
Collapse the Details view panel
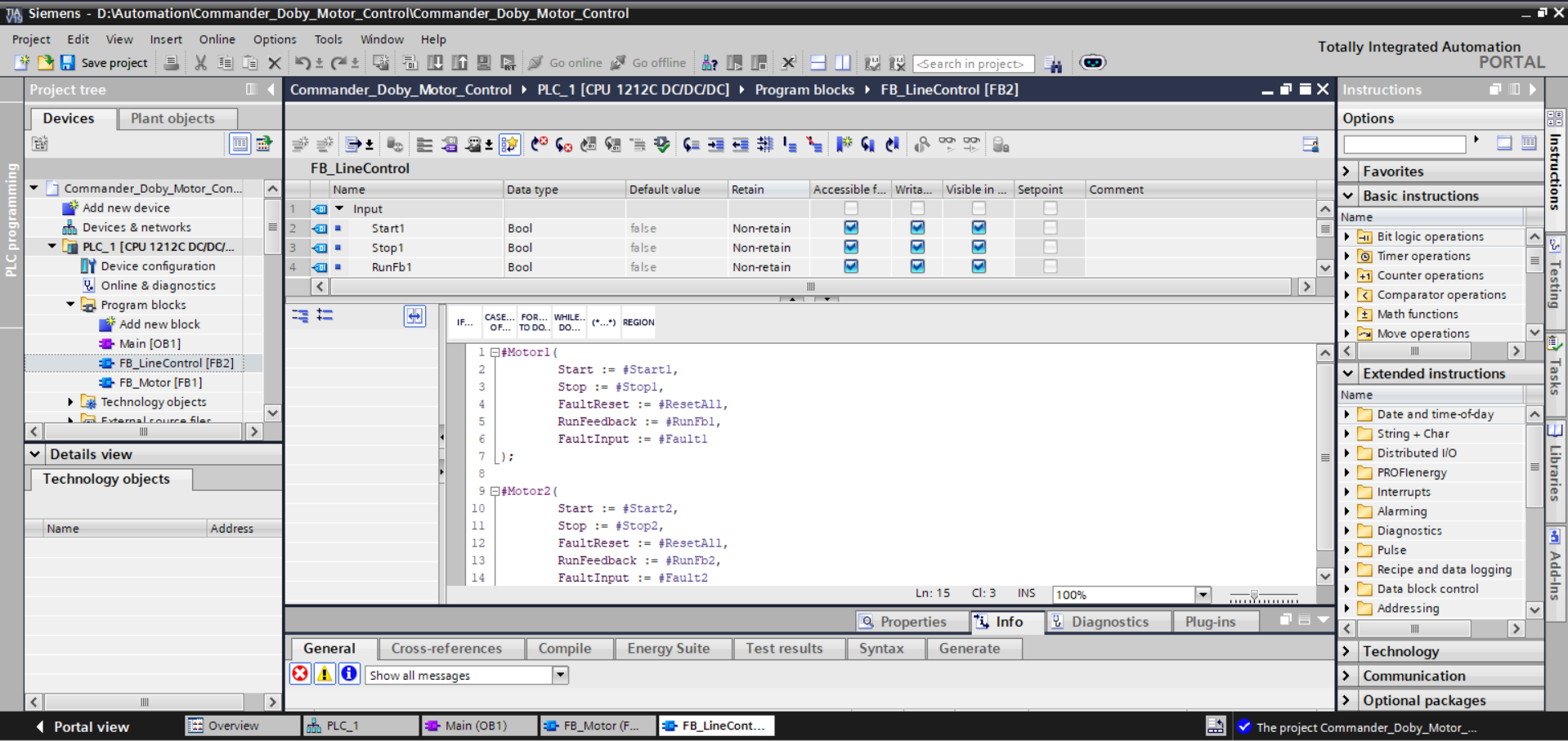click(x=35, y=453)
